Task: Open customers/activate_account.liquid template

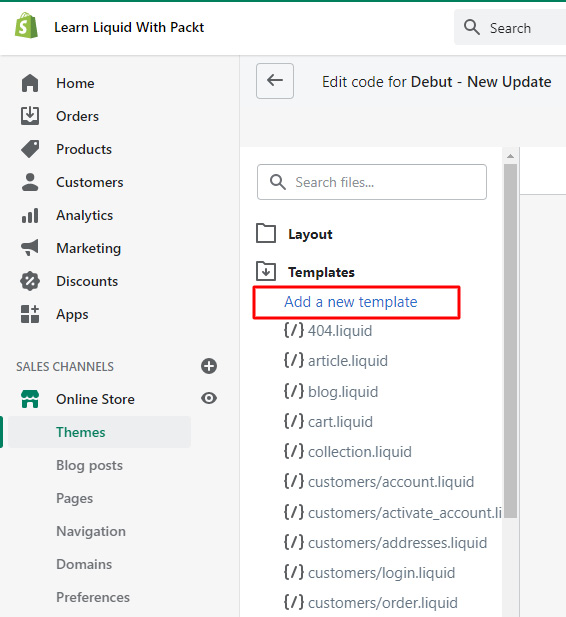Action: [x=405, y=513]
